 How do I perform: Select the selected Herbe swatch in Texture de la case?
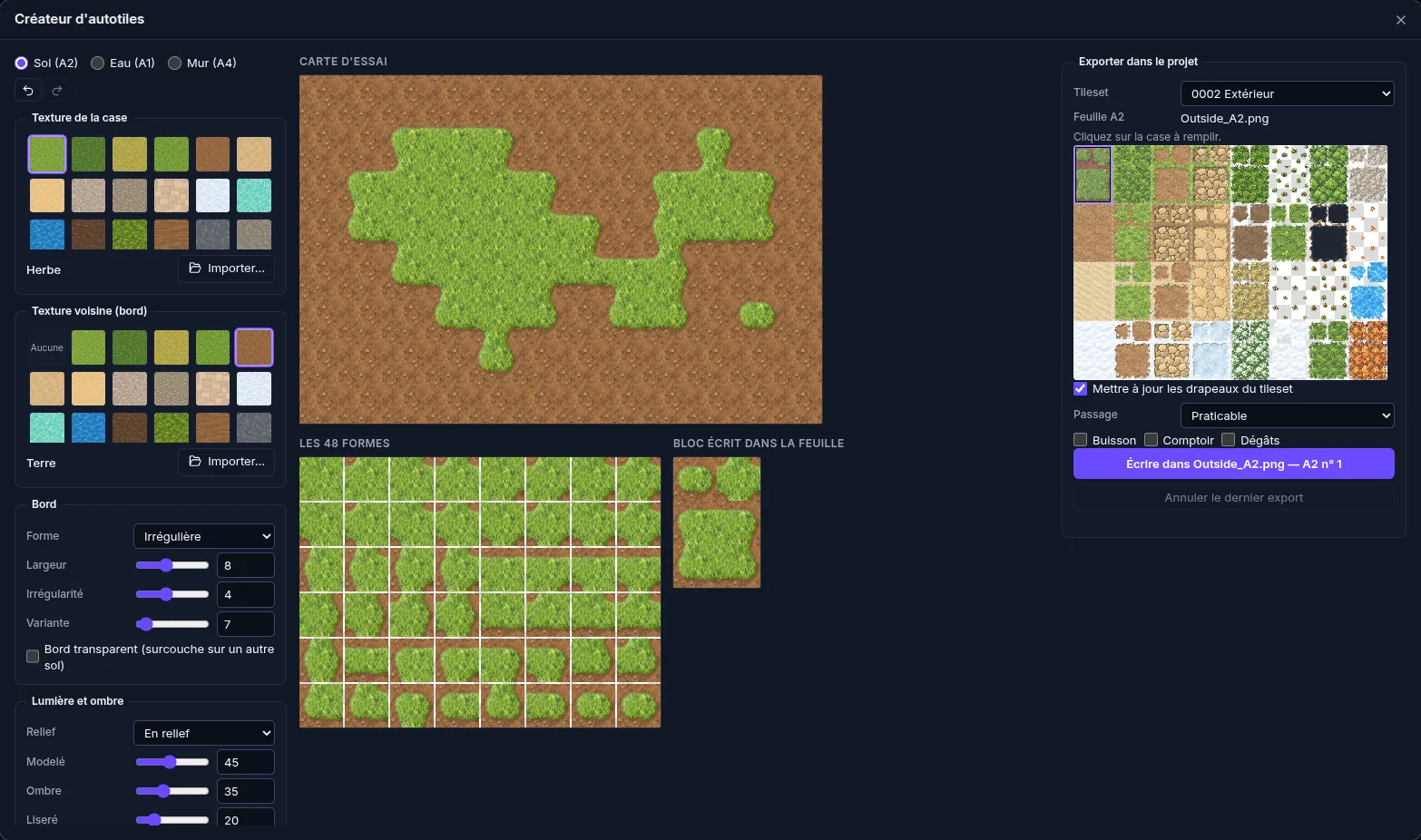pyautogui.click(x=47, y=154)
